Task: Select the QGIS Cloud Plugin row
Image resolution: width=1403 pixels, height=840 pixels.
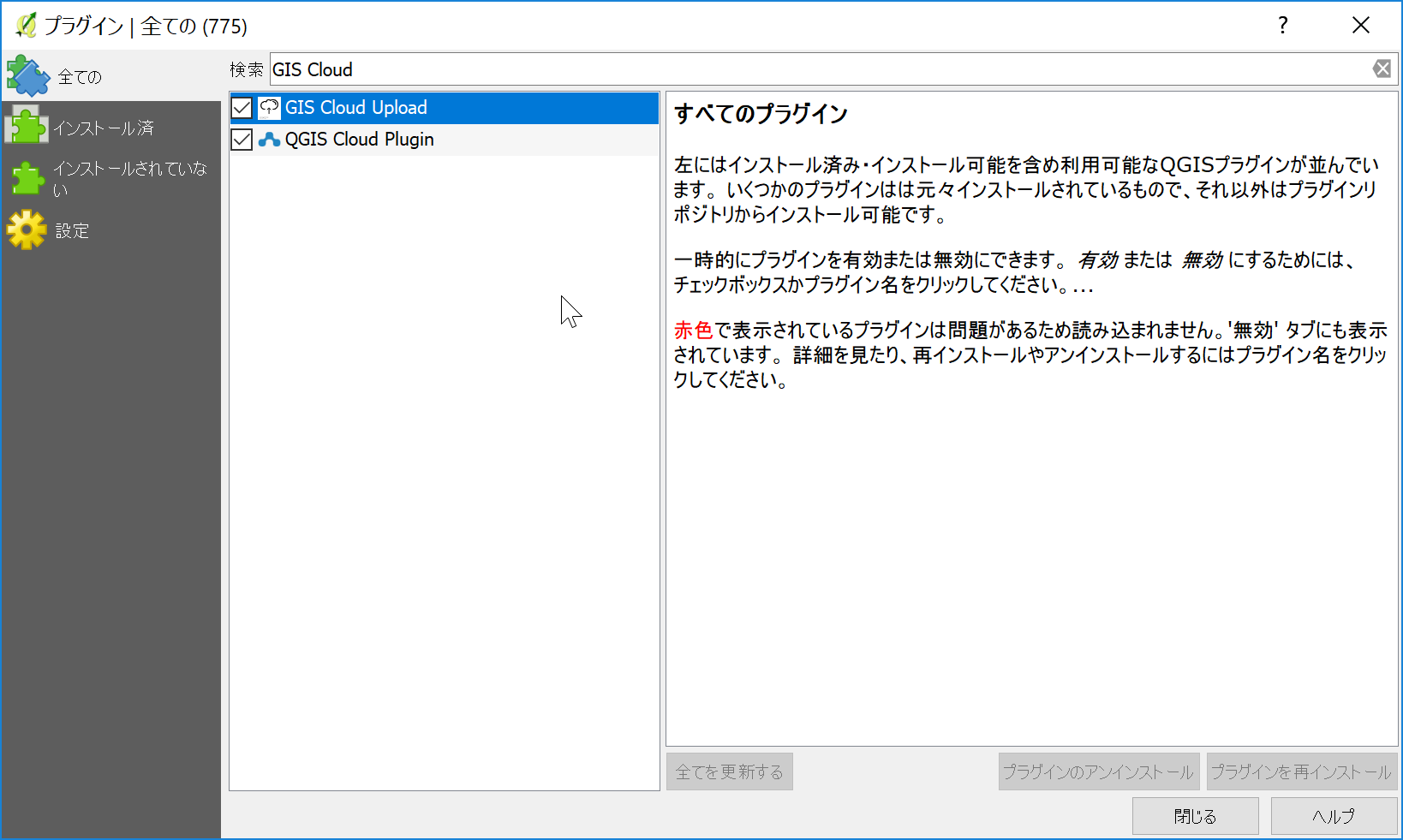Action: 445,140
